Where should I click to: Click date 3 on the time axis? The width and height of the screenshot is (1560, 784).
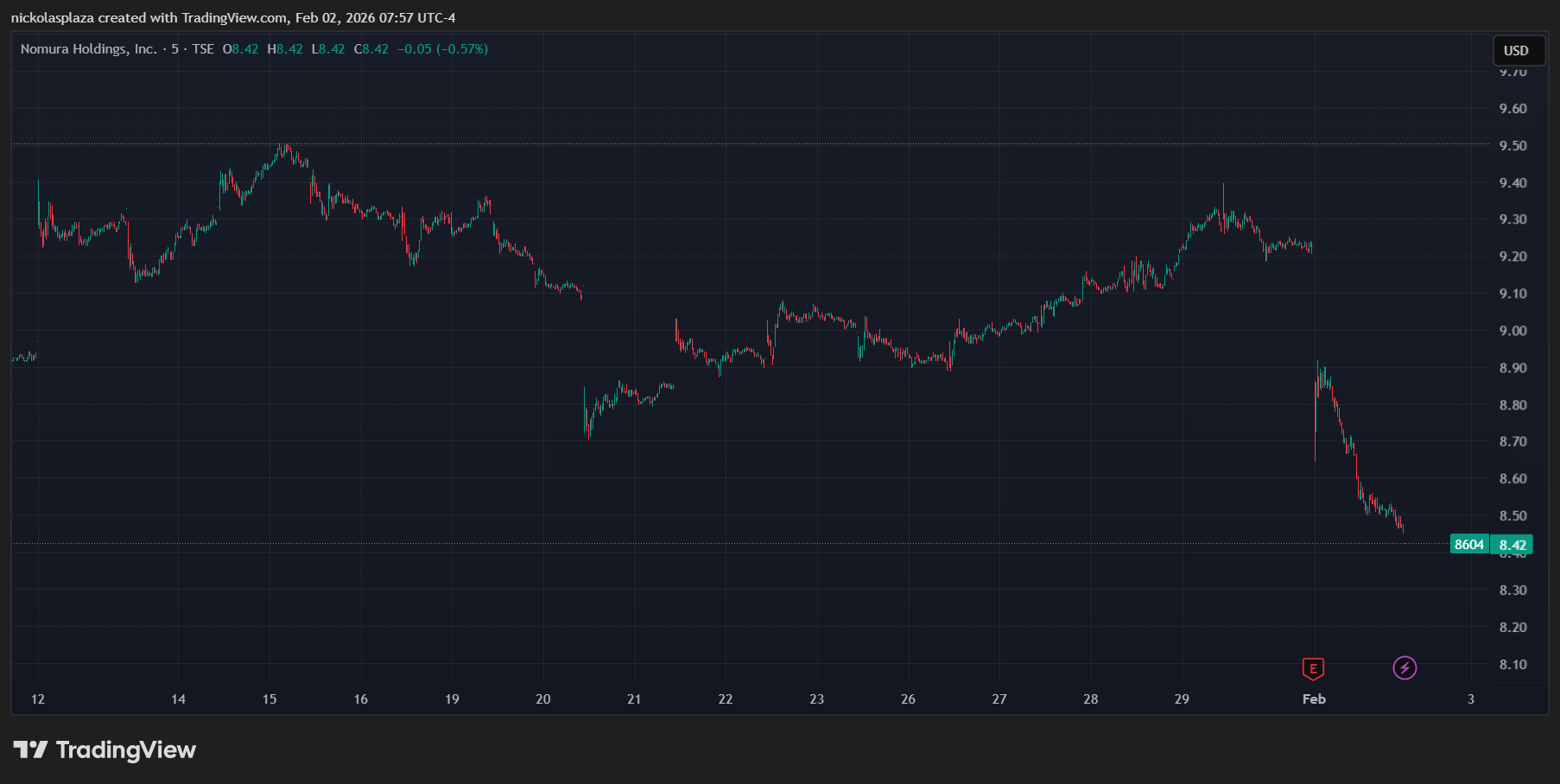tap(1471, 699)
